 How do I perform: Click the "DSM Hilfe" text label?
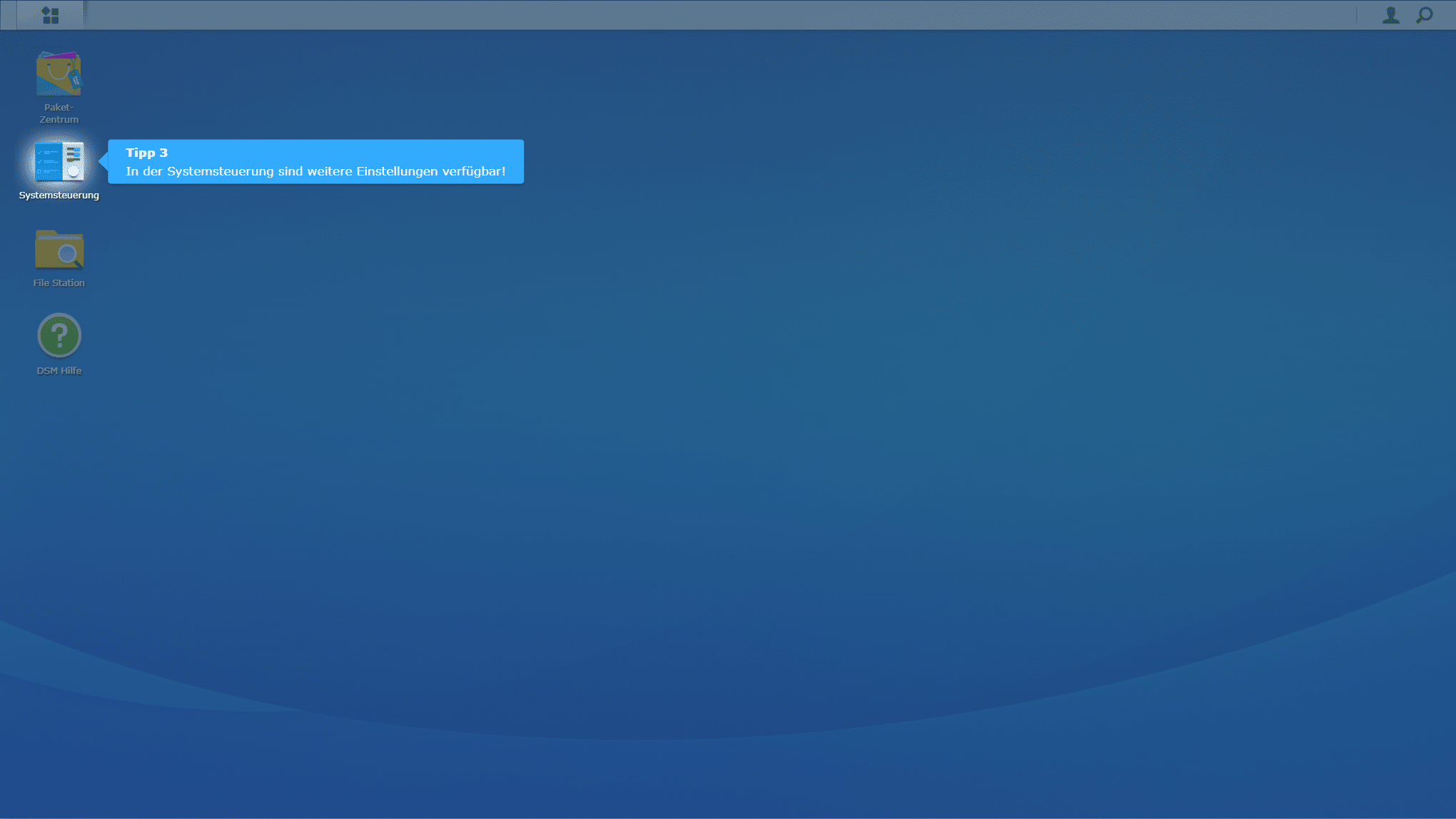(59, 371)
